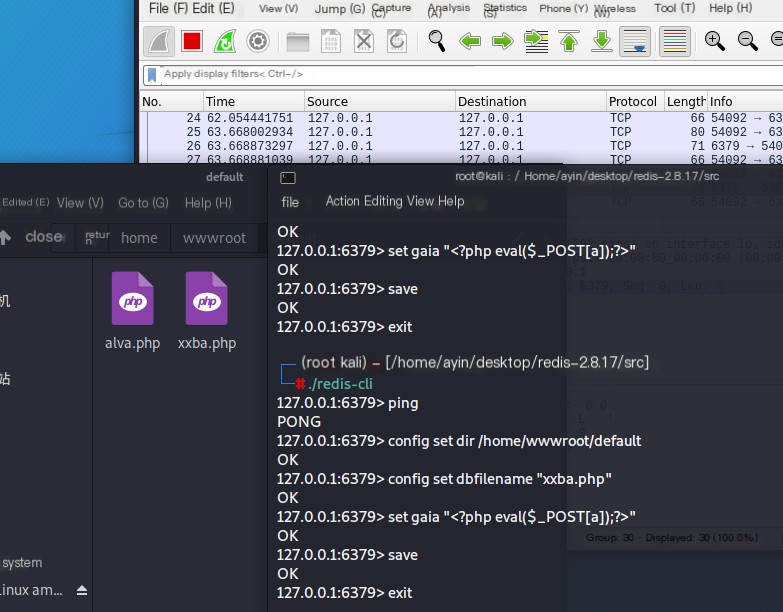This screenshot has height=612, width=783.
Task: Toggle packet list colorize rules
Action: [x=675, y=41]
